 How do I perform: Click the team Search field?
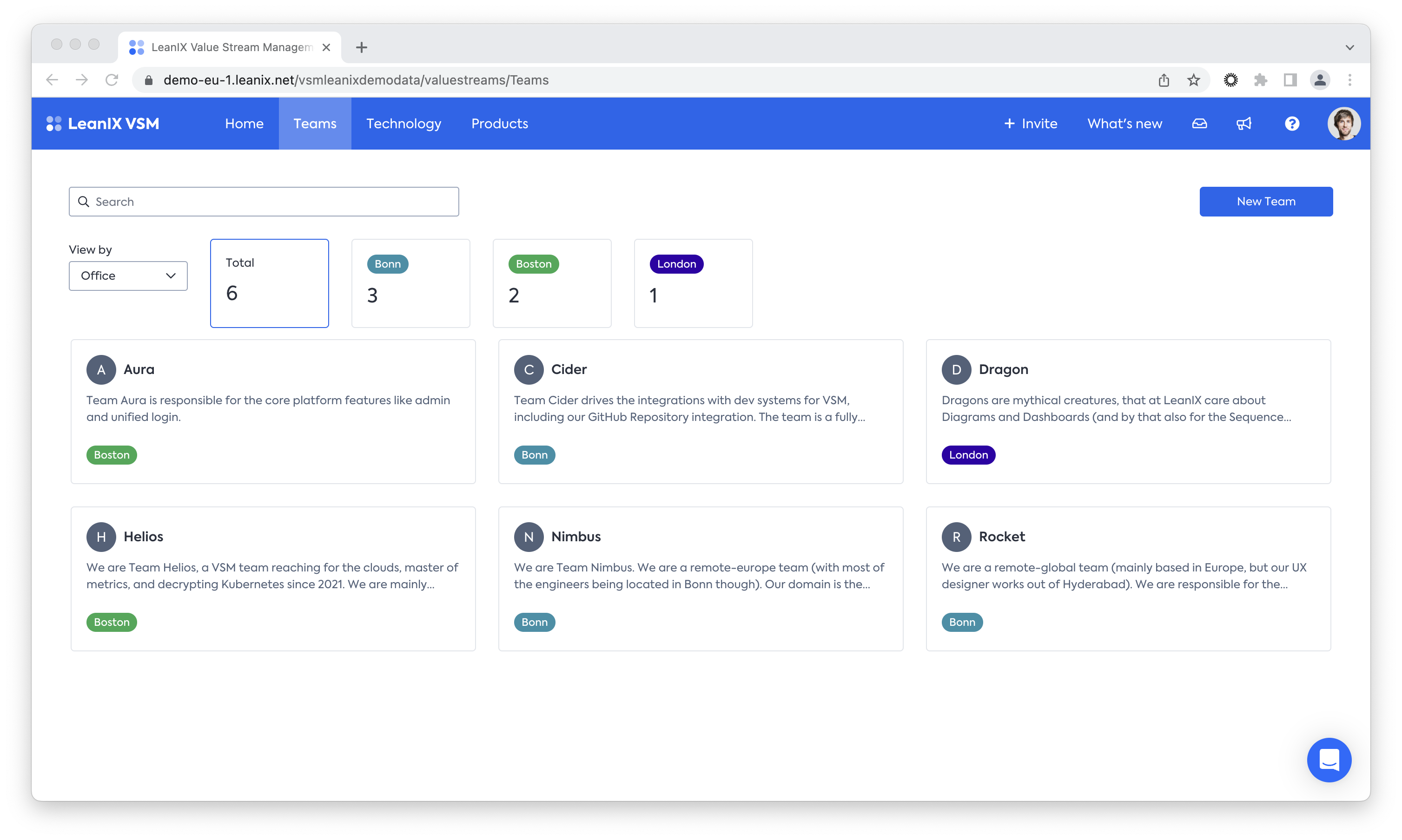pyautogui.click(x=264, y=202)
